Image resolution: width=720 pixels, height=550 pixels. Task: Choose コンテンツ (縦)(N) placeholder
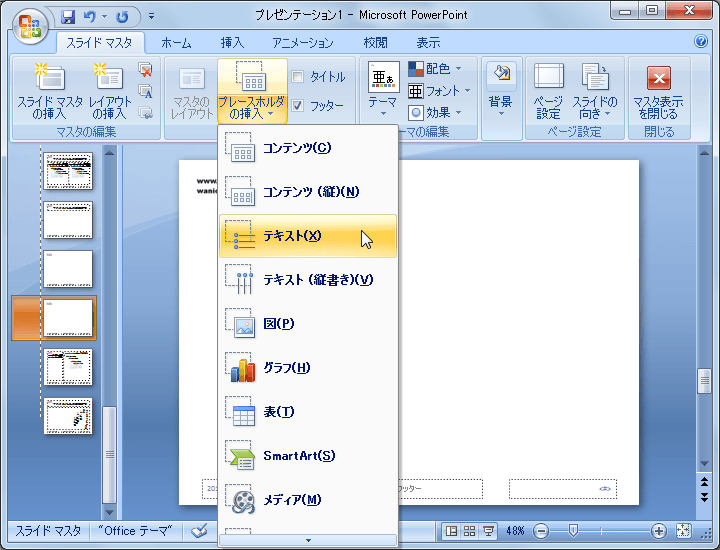[x=308, y=192]
